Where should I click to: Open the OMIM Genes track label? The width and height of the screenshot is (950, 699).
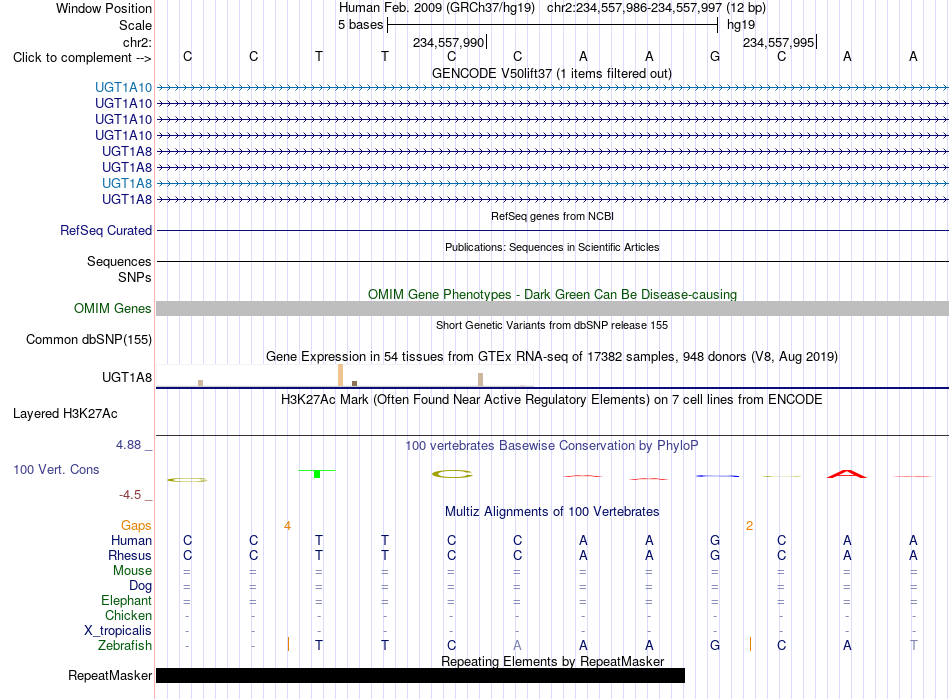113,308
